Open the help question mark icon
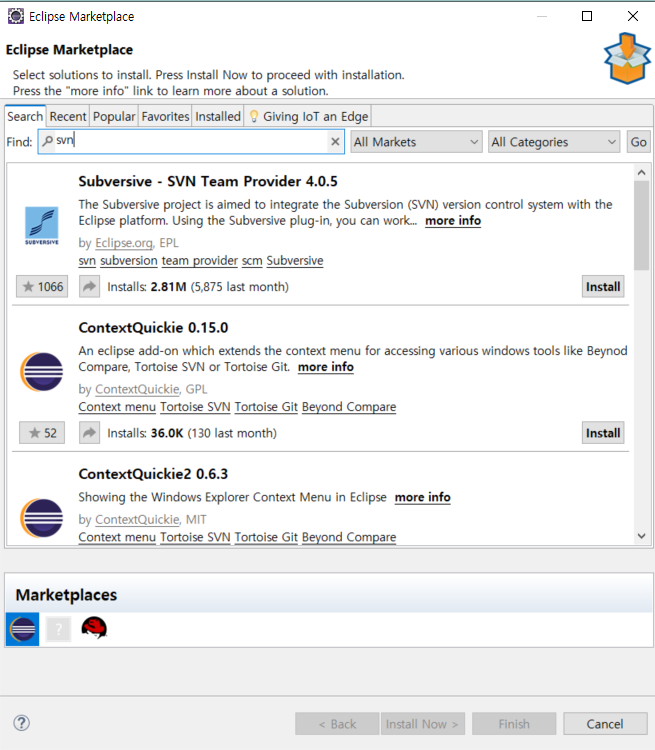 pos(22,723)
